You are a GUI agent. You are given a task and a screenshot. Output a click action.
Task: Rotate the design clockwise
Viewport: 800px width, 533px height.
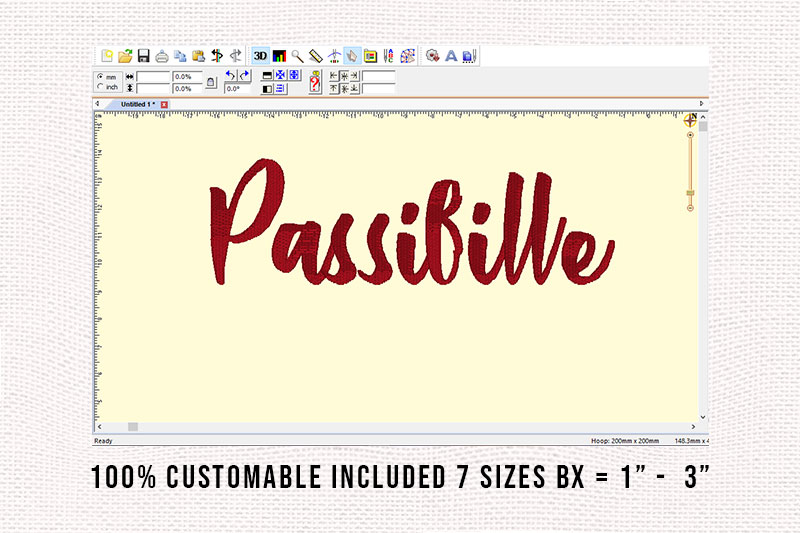245,75
